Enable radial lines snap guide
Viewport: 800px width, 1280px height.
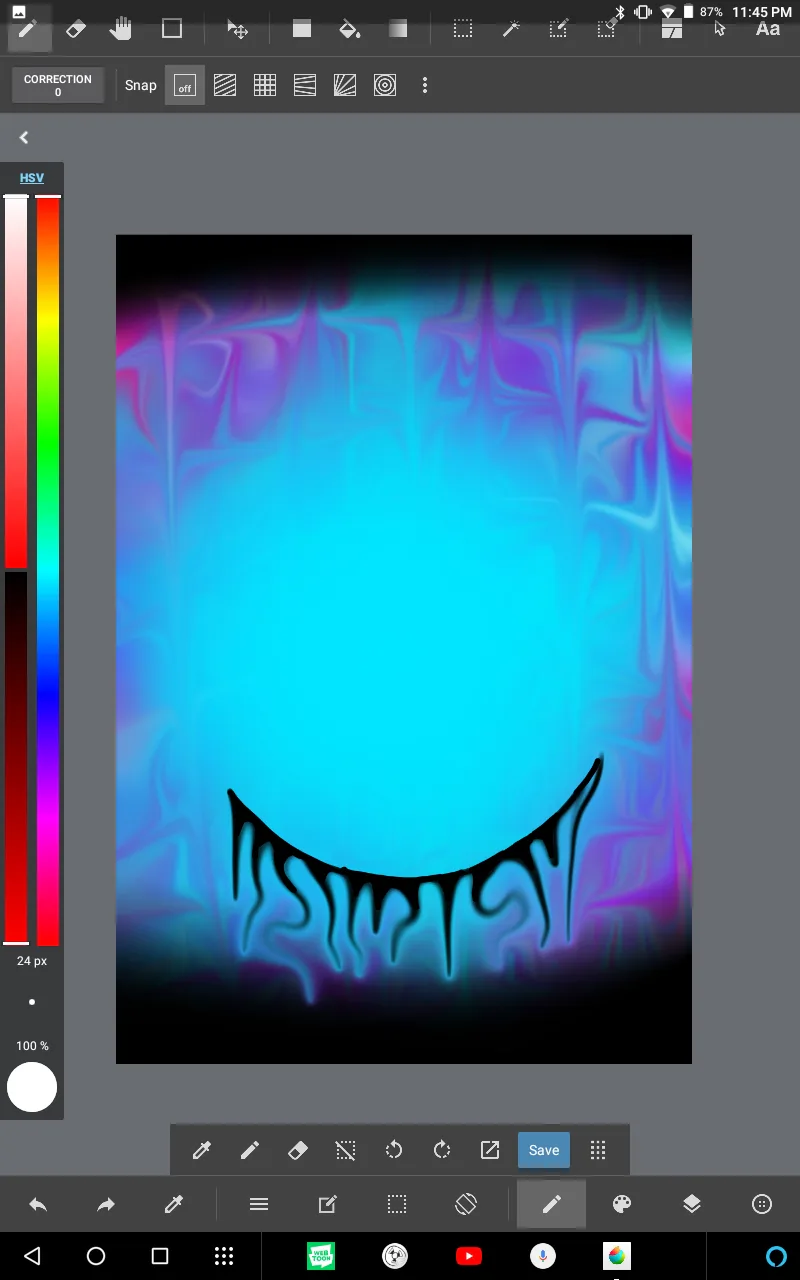pos(345,86)
